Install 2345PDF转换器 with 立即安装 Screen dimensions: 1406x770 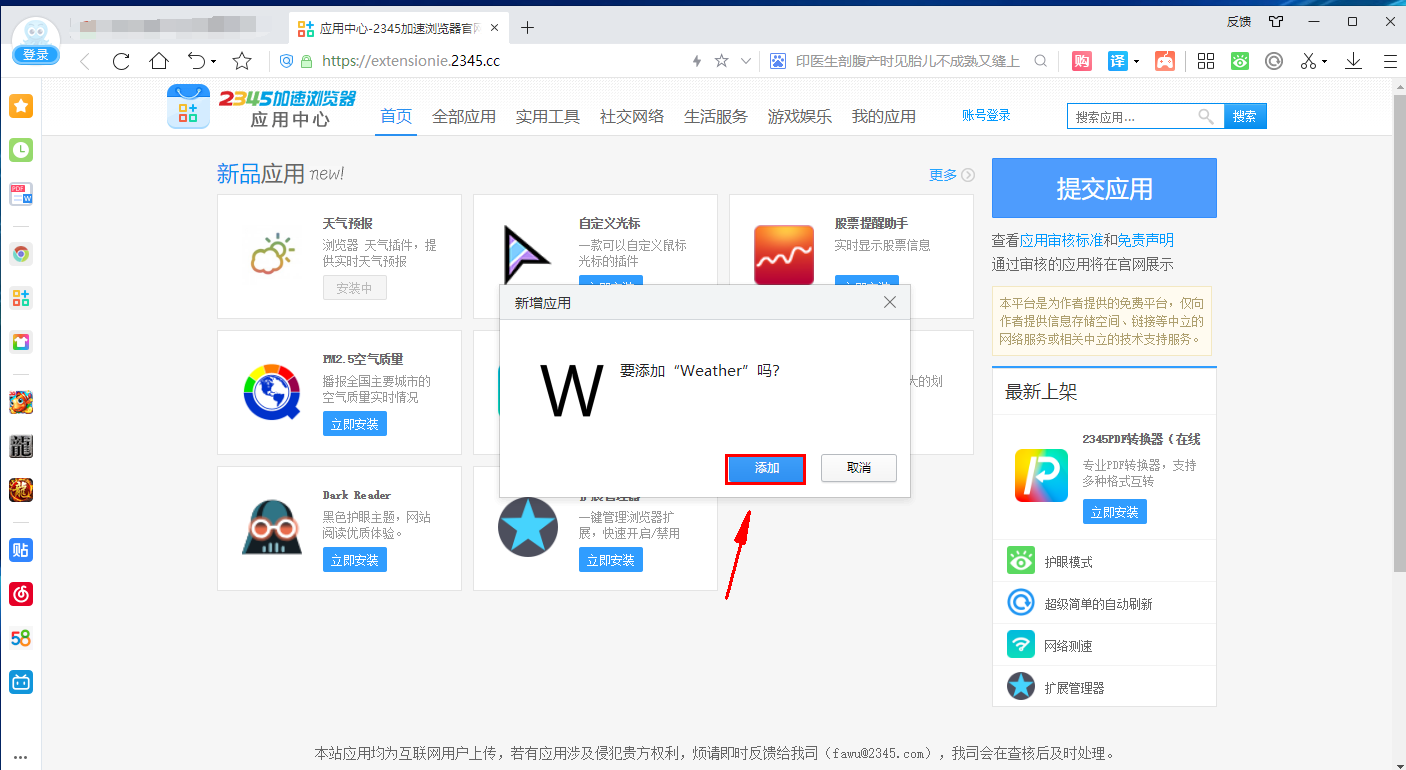1115,512
